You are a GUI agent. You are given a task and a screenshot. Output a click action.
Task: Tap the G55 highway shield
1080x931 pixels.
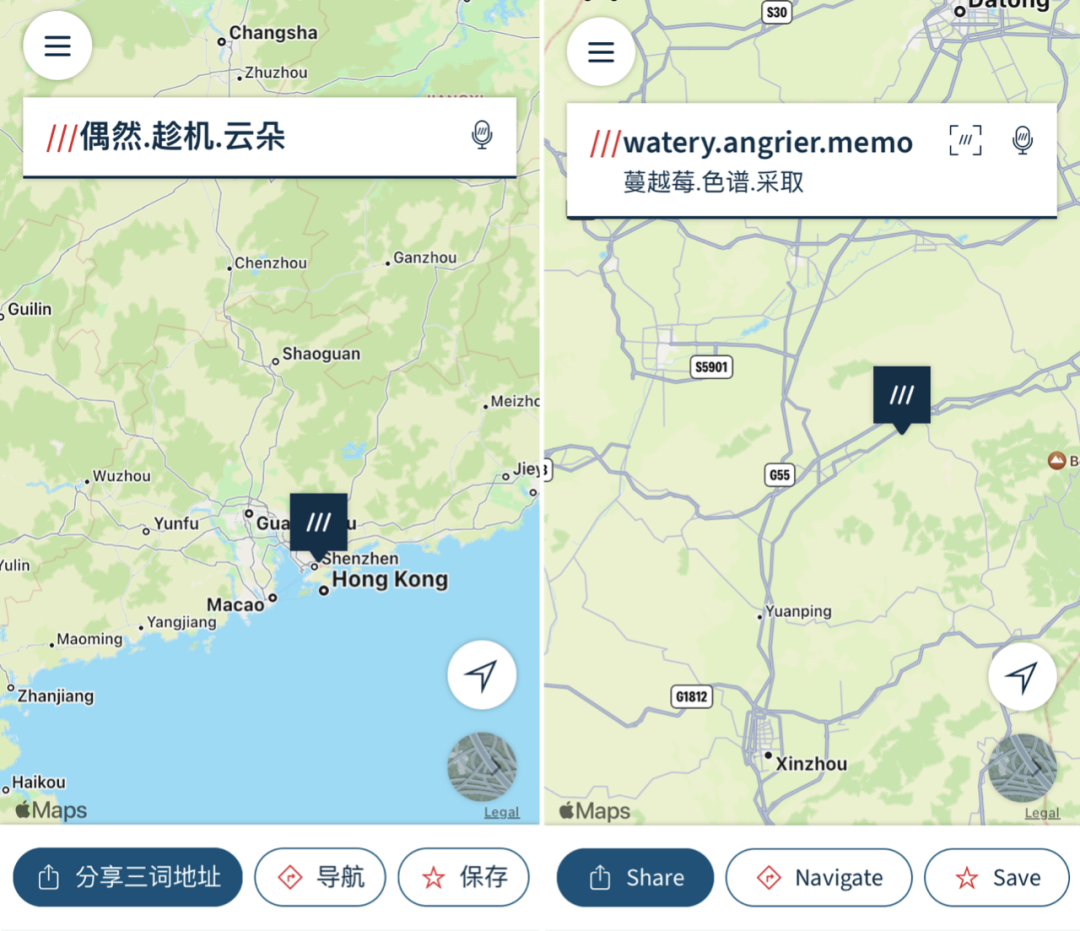click(780, 475)
